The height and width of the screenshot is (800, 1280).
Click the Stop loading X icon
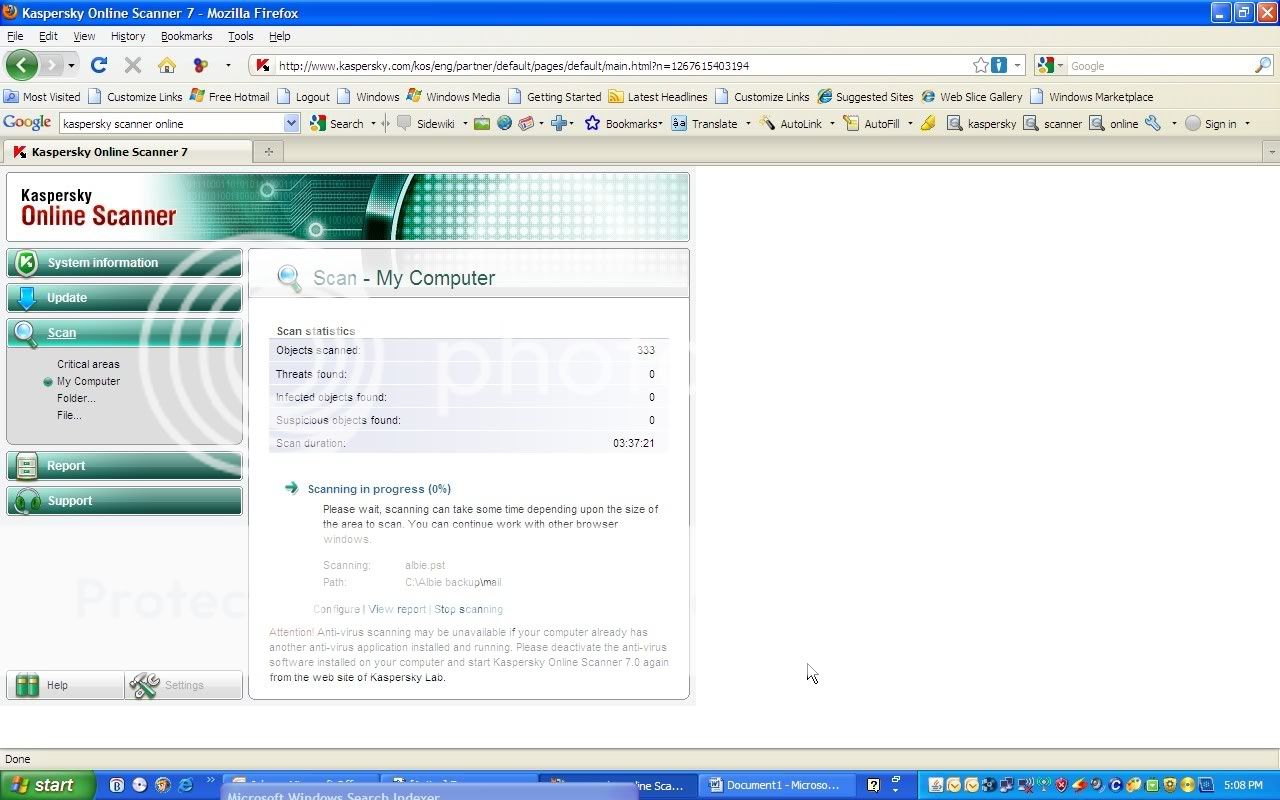coord(132,65)
